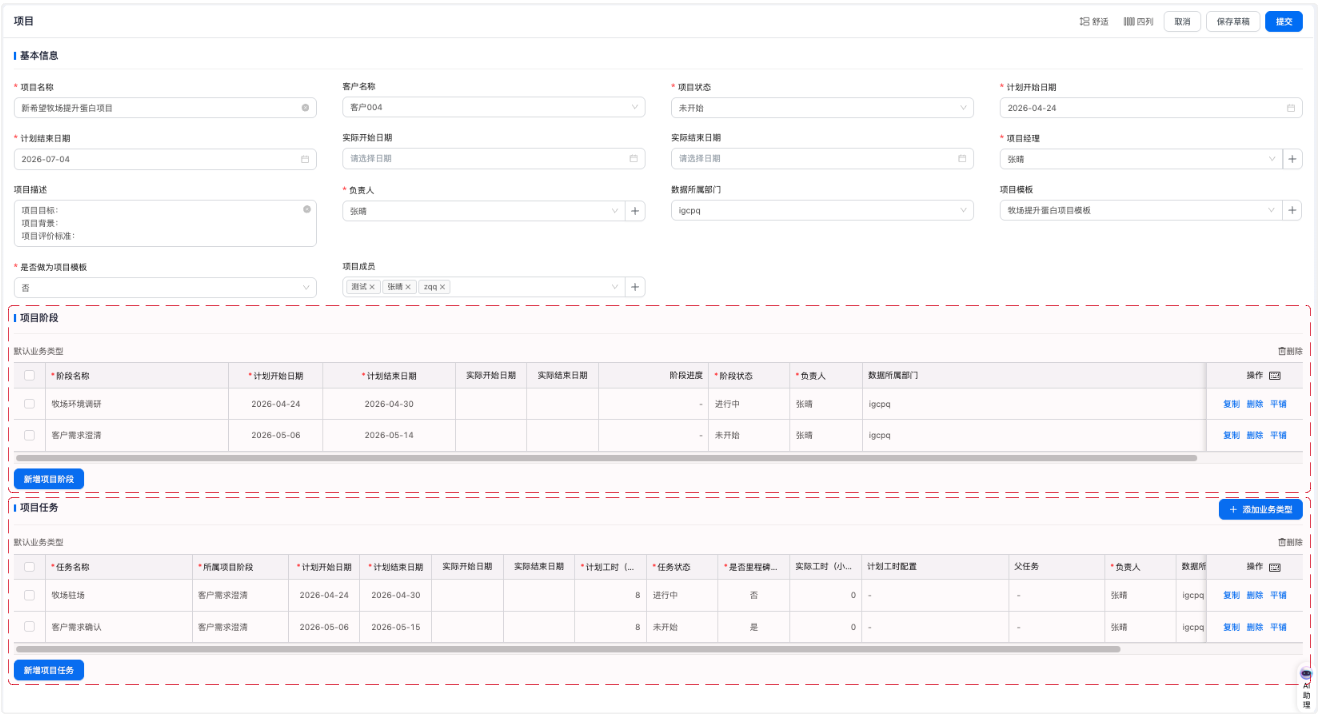Click 进行中 status in 牧场环境调研 stage row
The width and height of the screenshot is (1321, 720).
click(727, 404)
